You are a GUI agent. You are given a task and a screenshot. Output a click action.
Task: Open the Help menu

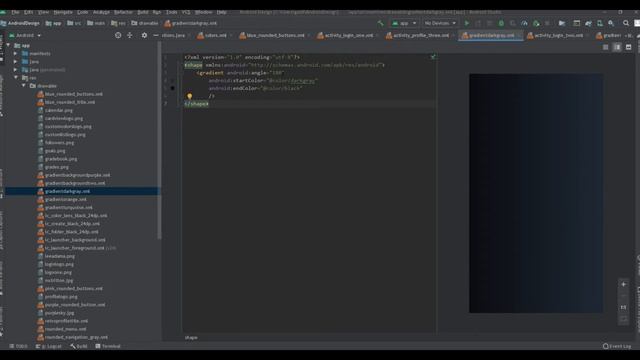point(221,12)
